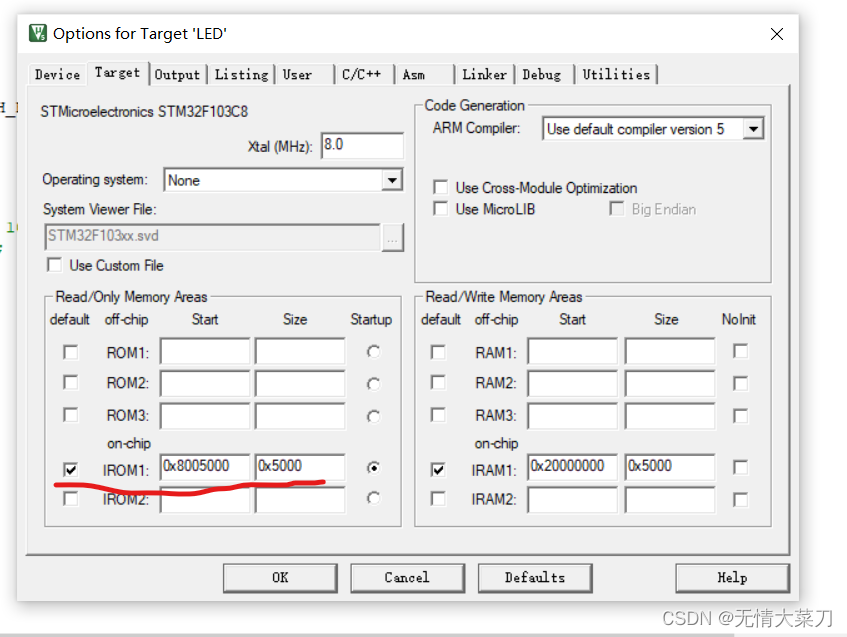Click the ROM1 Size field
This screenshot has height=637, width=847.
click(x=300, y=352)
